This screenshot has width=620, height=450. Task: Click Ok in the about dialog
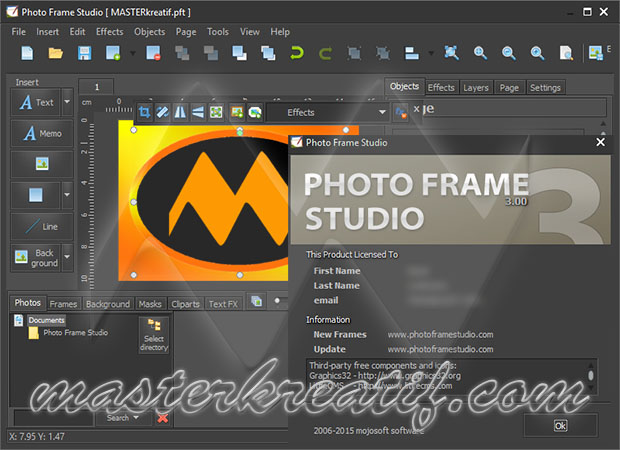pyautogui.click(x=560, y=425)
